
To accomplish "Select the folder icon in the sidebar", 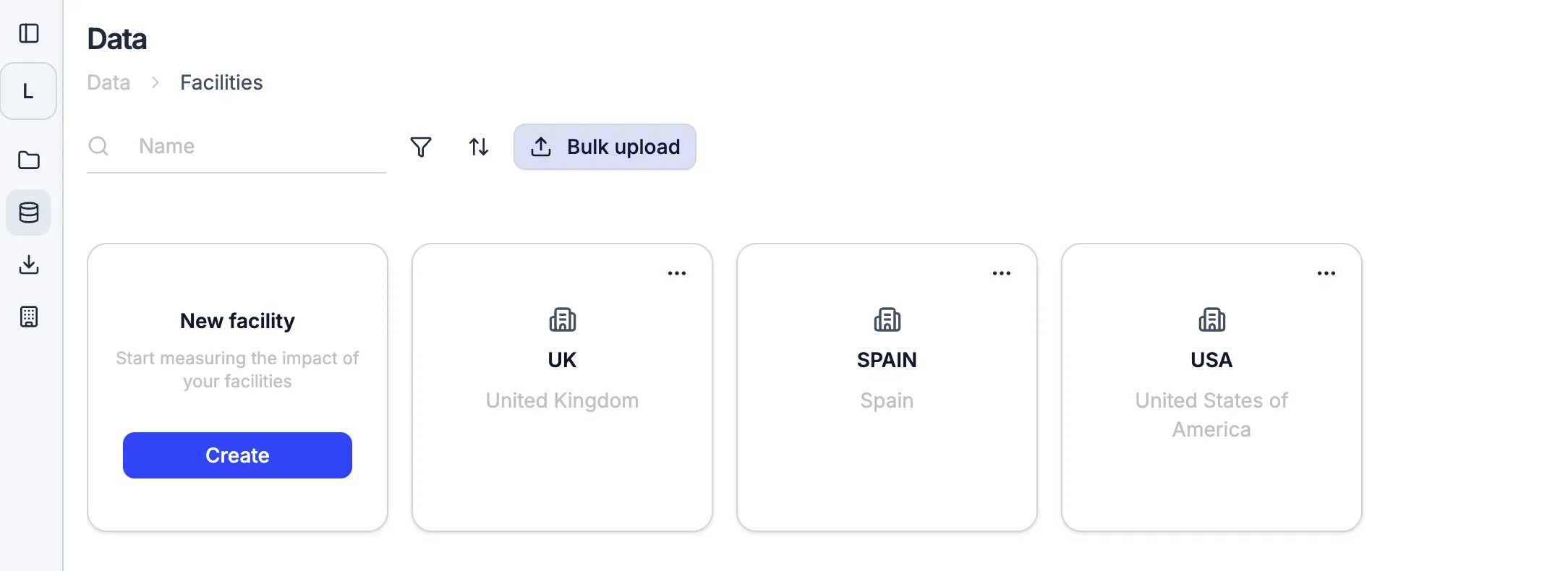I will 28,160.
